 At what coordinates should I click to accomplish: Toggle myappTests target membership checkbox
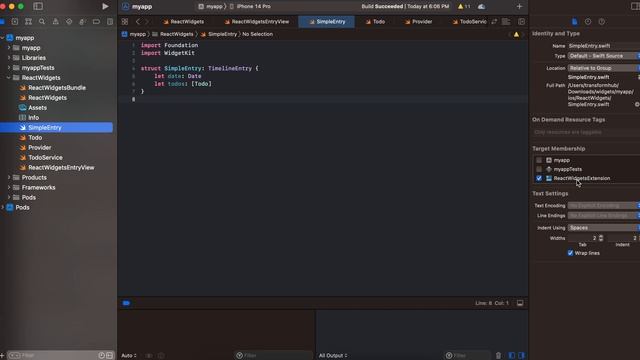pyautogui.click(x=539, y=169)
